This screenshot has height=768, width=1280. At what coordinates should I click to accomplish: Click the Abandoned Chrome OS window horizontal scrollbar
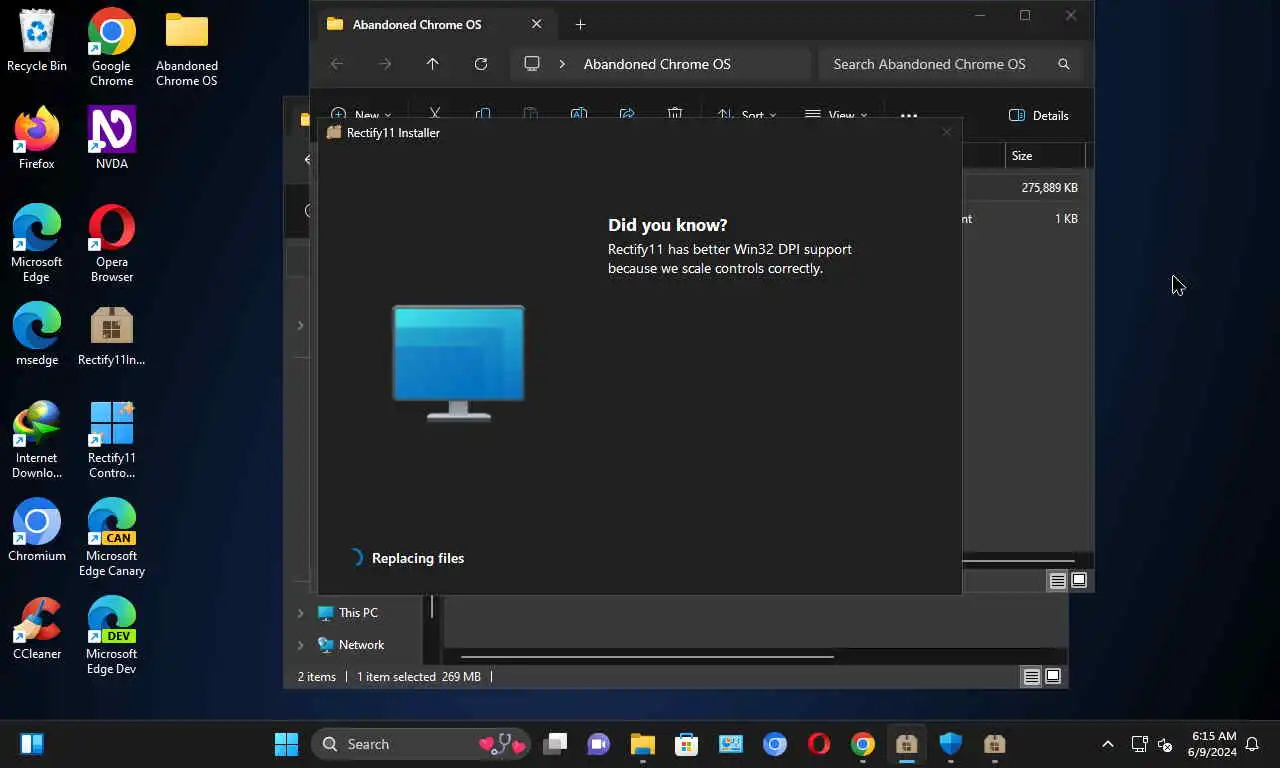click(1019, 561)
